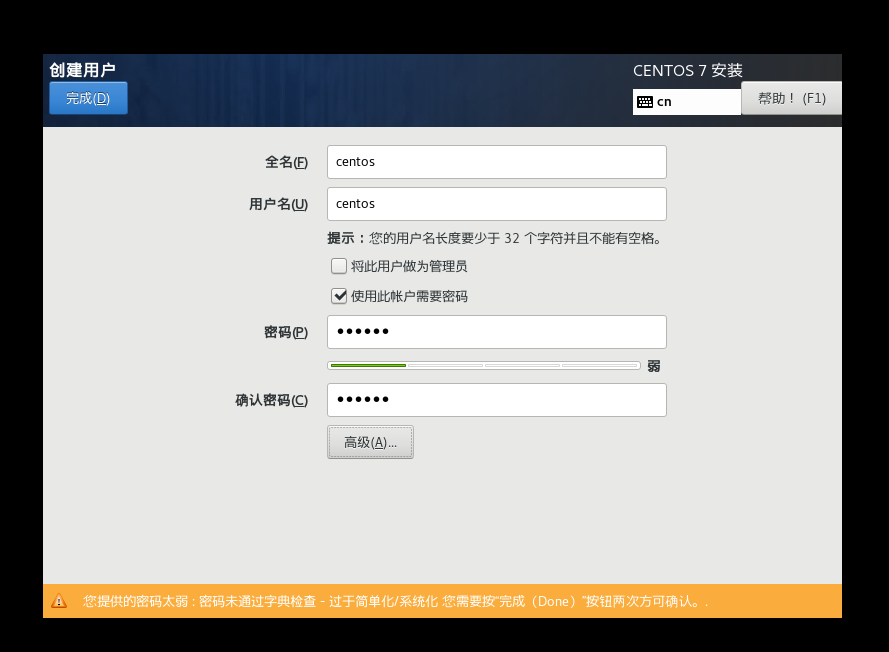The image size is (889, 652).
Task: Click the 密码(P) label
Action: [x=286, y=332]
